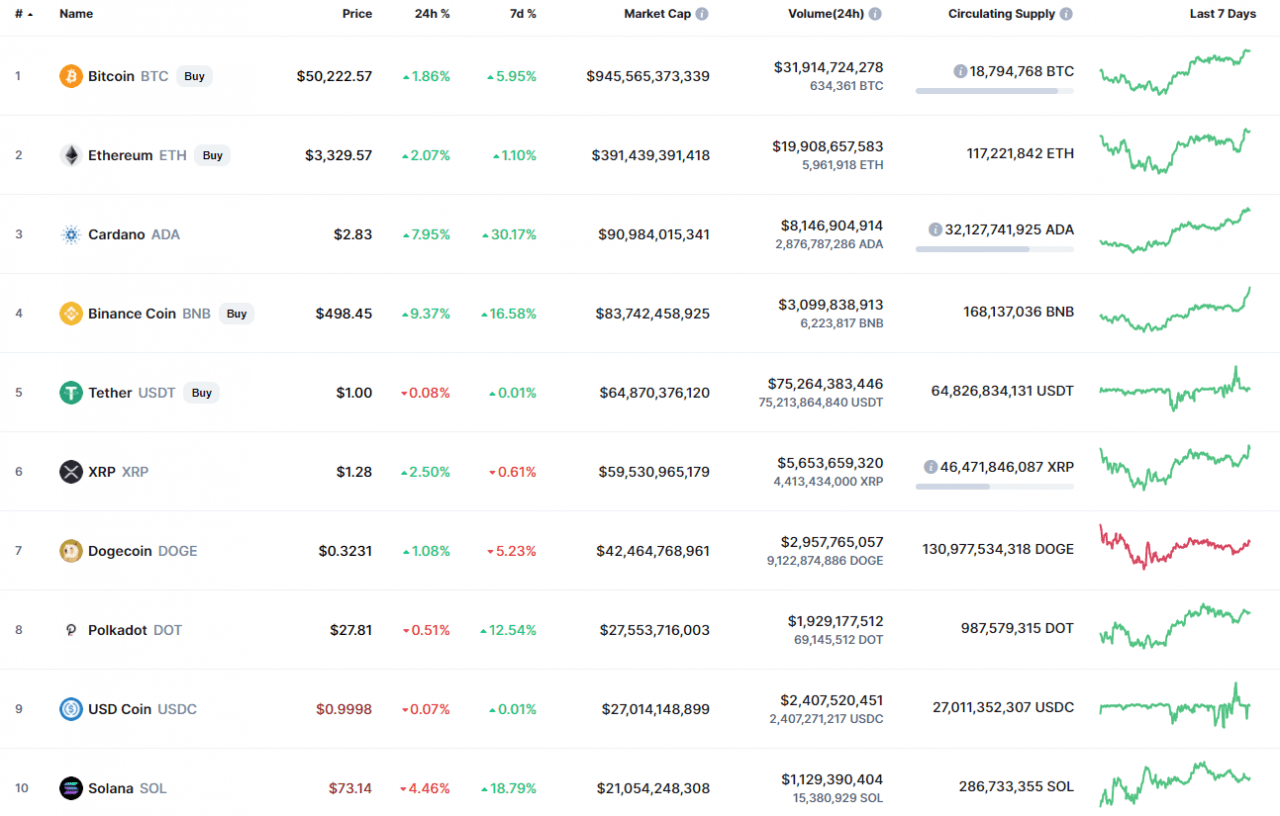Select the Tether teal logo icon

tap(70, 392)
